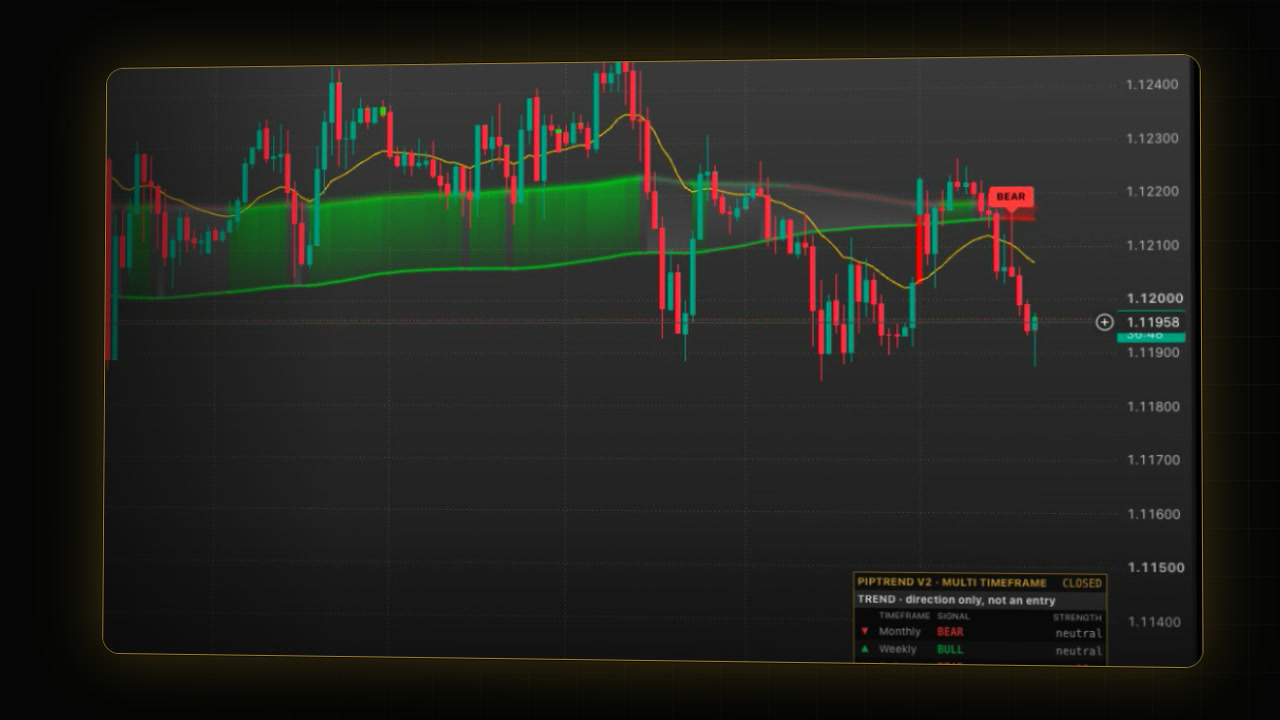
Task: Click the current price label 1.11958
Action: (x=1154, y=322)
